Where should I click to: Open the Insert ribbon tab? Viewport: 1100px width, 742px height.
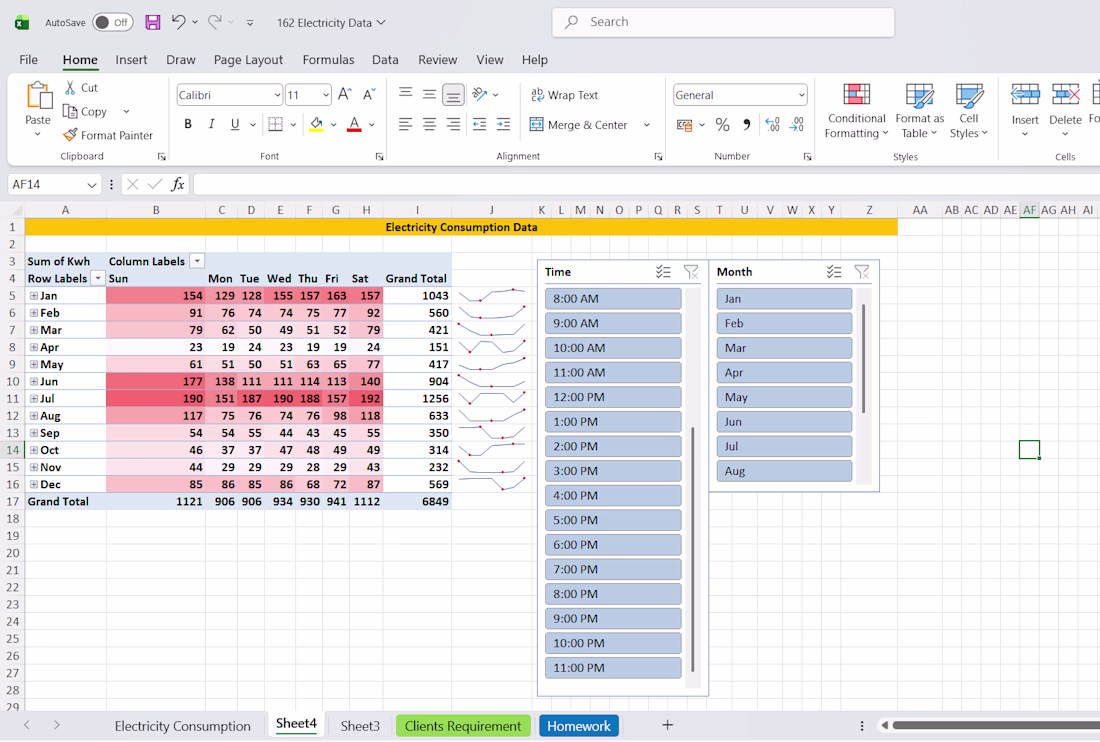[131, 60]
